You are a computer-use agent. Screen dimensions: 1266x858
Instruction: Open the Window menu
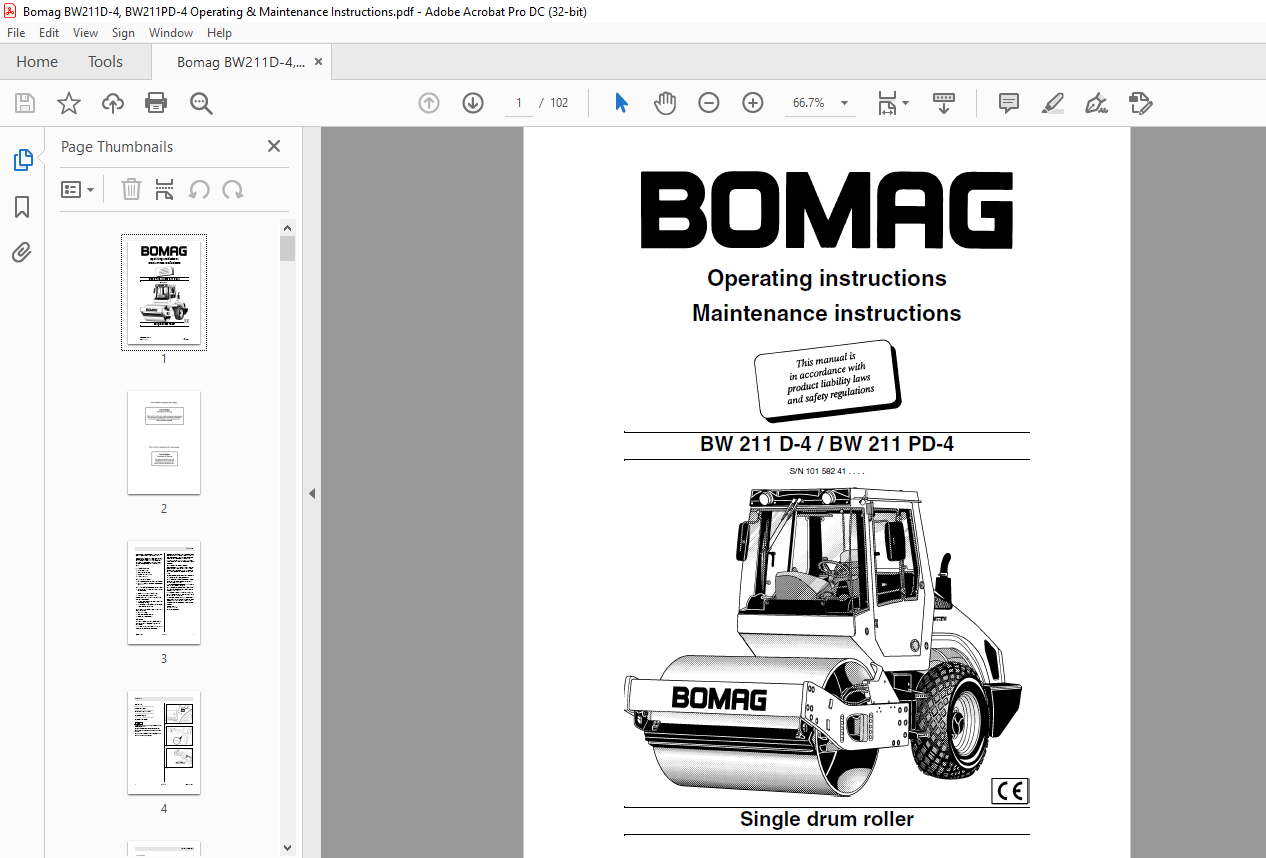coord(171,32)
